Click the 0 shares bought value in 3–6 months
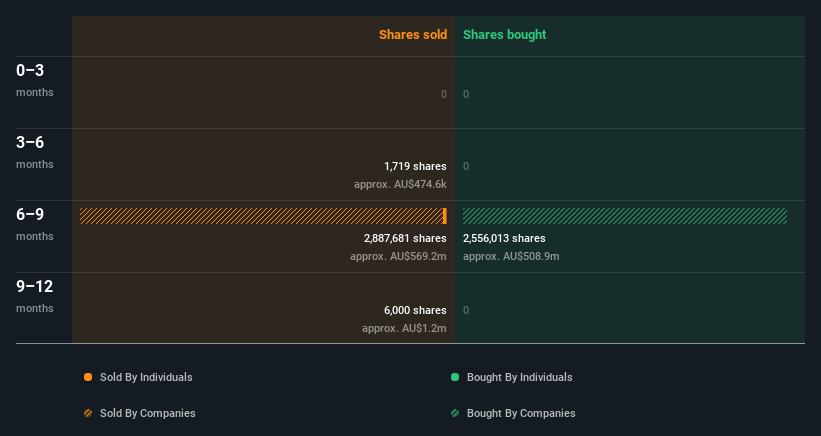821x436 pixels. point(466,166)
